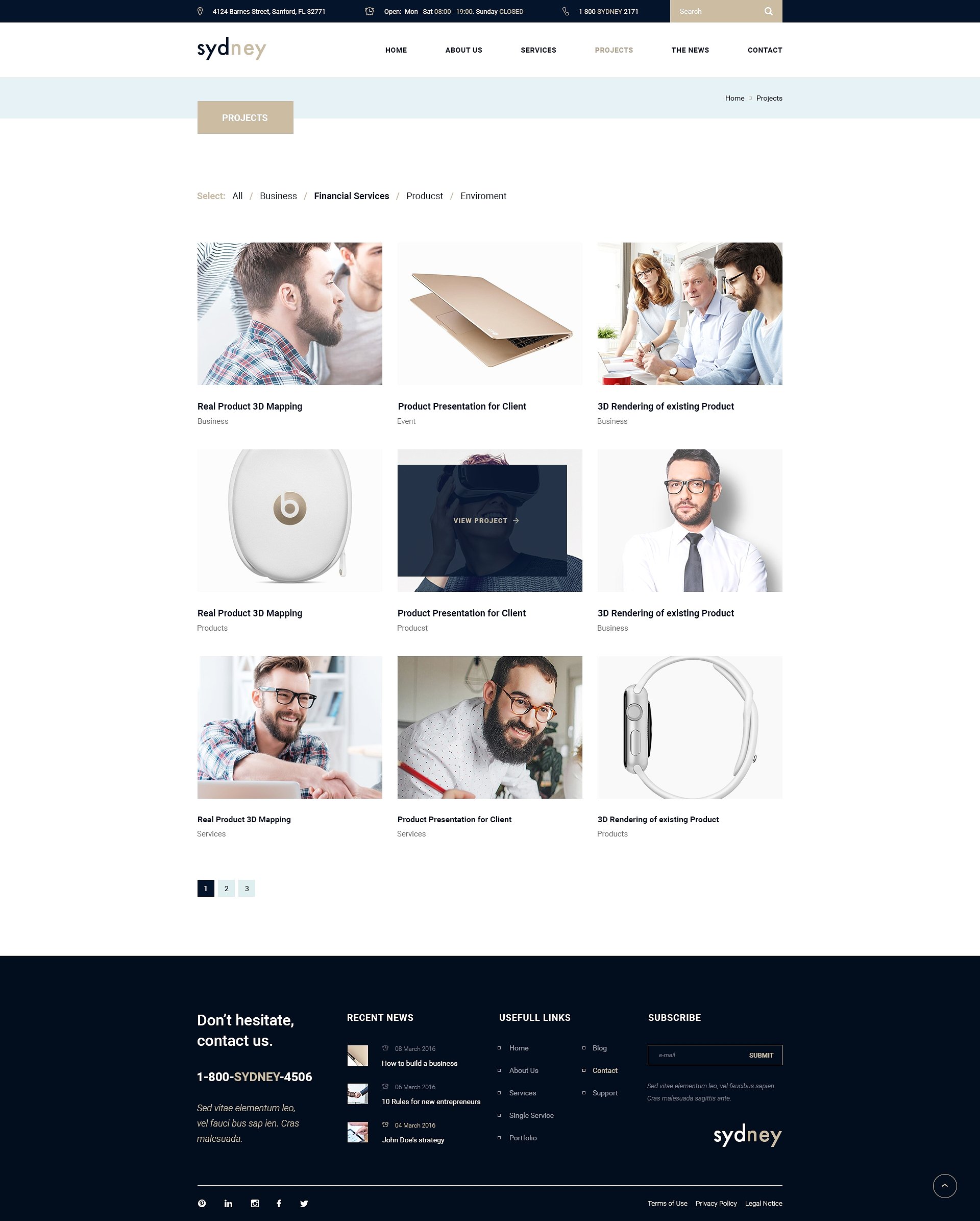Select the Financial Services filter
Screen dimensions: 980x1221
[352, 196]
